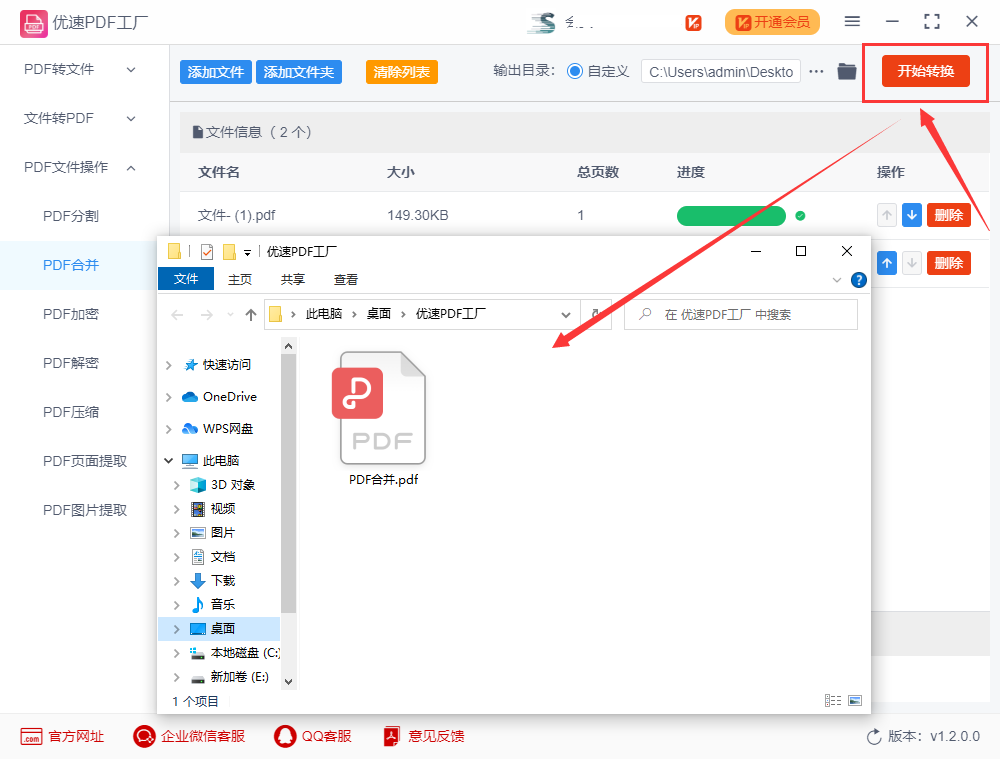Switch Explorer to details view icon
Screen dimensions: 1000x760
[833, 701]
